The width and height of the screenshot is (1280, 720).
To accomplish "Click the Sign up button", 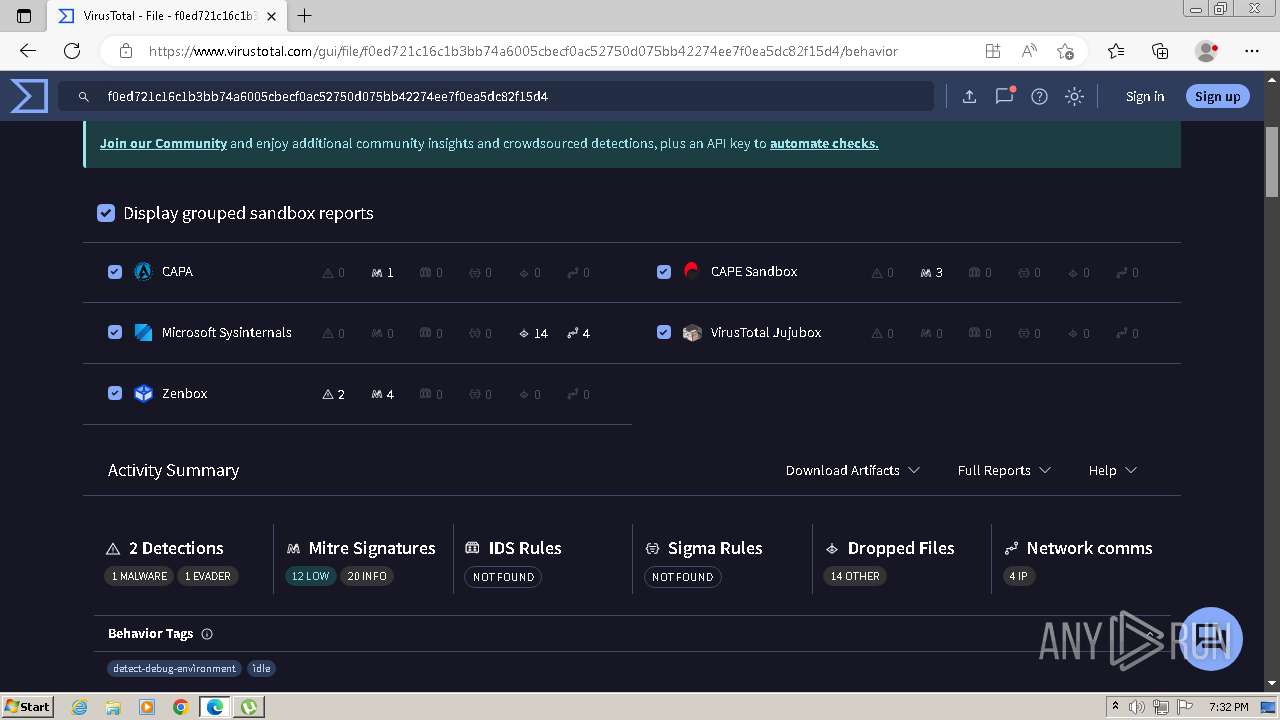I will [x=1217, y=97].
